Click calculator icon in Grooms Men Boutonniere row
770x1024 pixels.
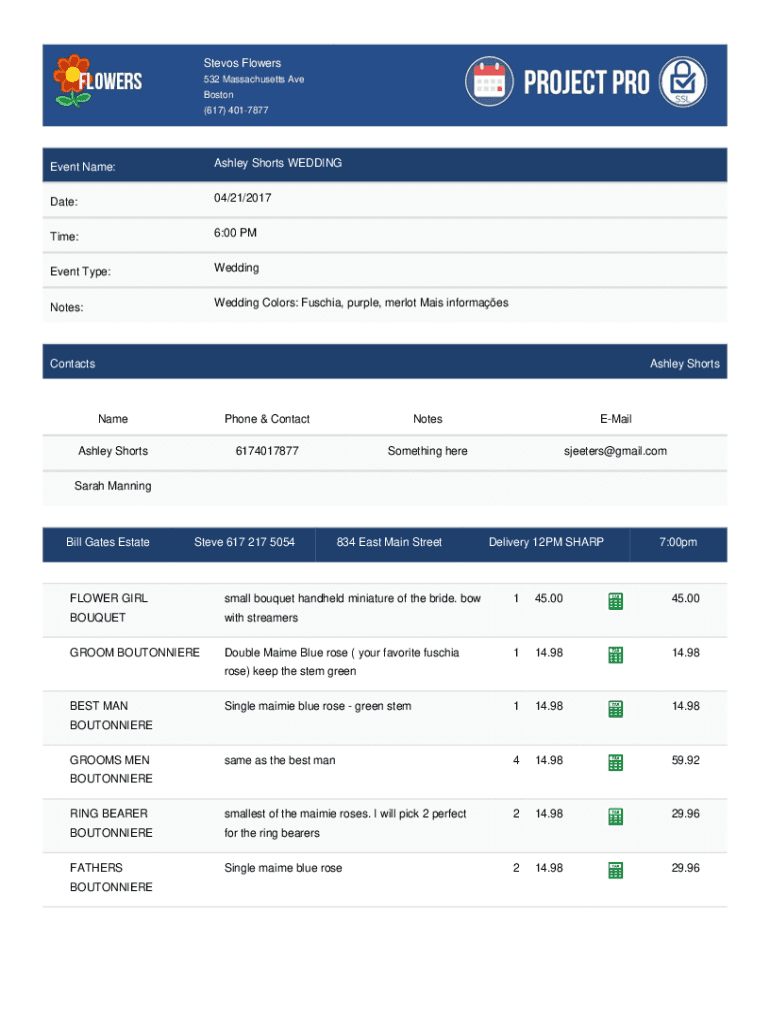point(615,763)
